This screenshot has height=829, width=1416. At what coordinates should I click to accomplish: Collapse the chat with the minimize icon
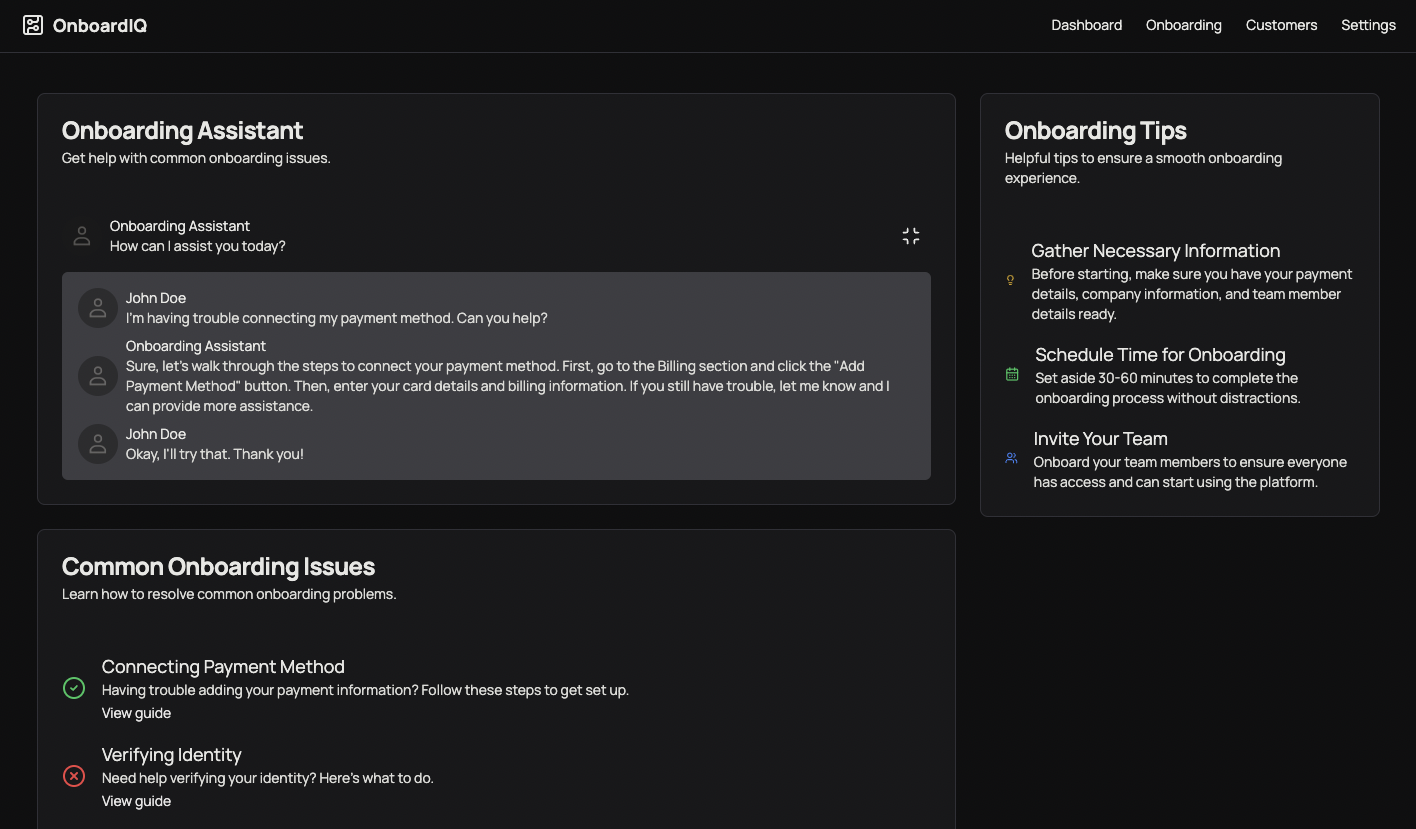pyautogui.click(x=910, y=236)
